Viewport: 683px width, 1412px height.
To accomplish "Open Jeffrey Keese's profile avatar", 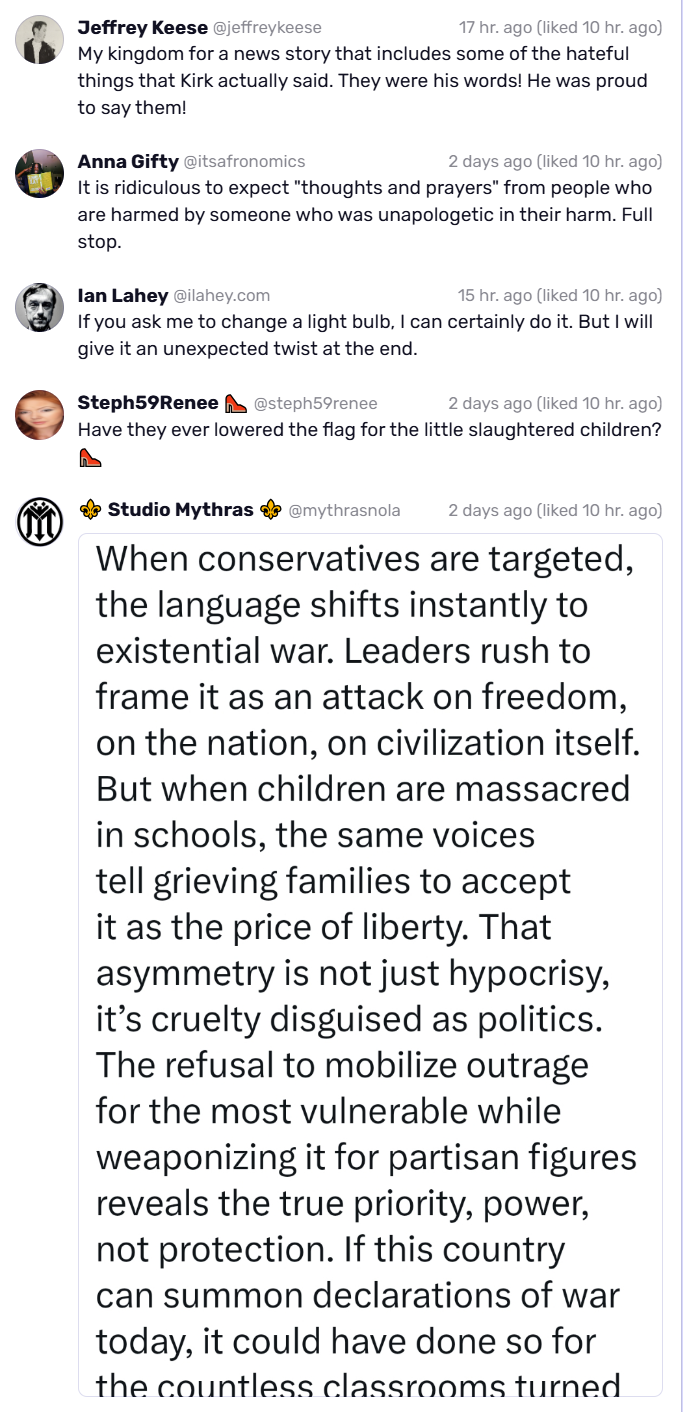I will 40,40.
